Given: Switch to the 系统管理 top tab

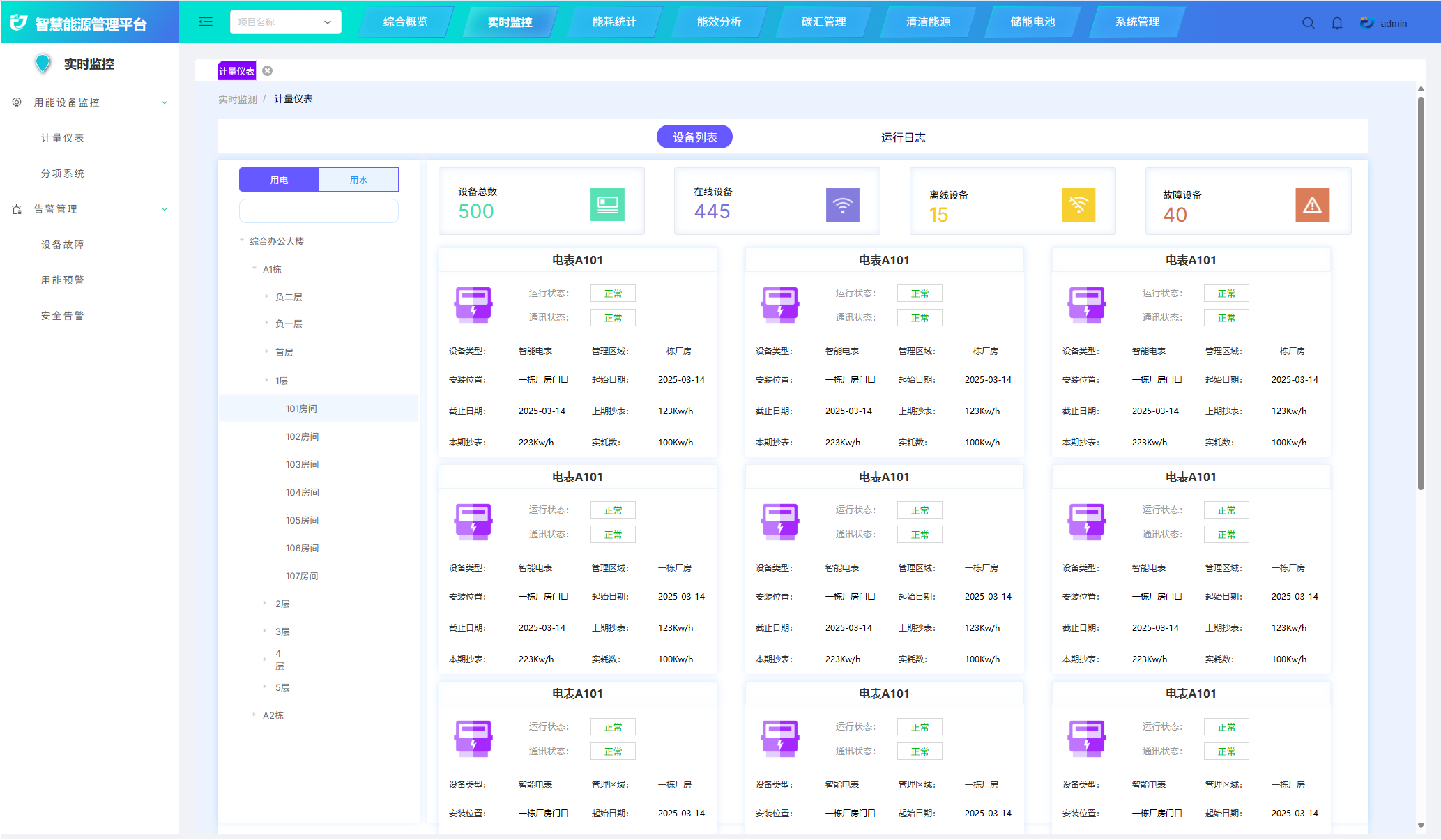Looking at the screenshot, I should coord(1138,22).
